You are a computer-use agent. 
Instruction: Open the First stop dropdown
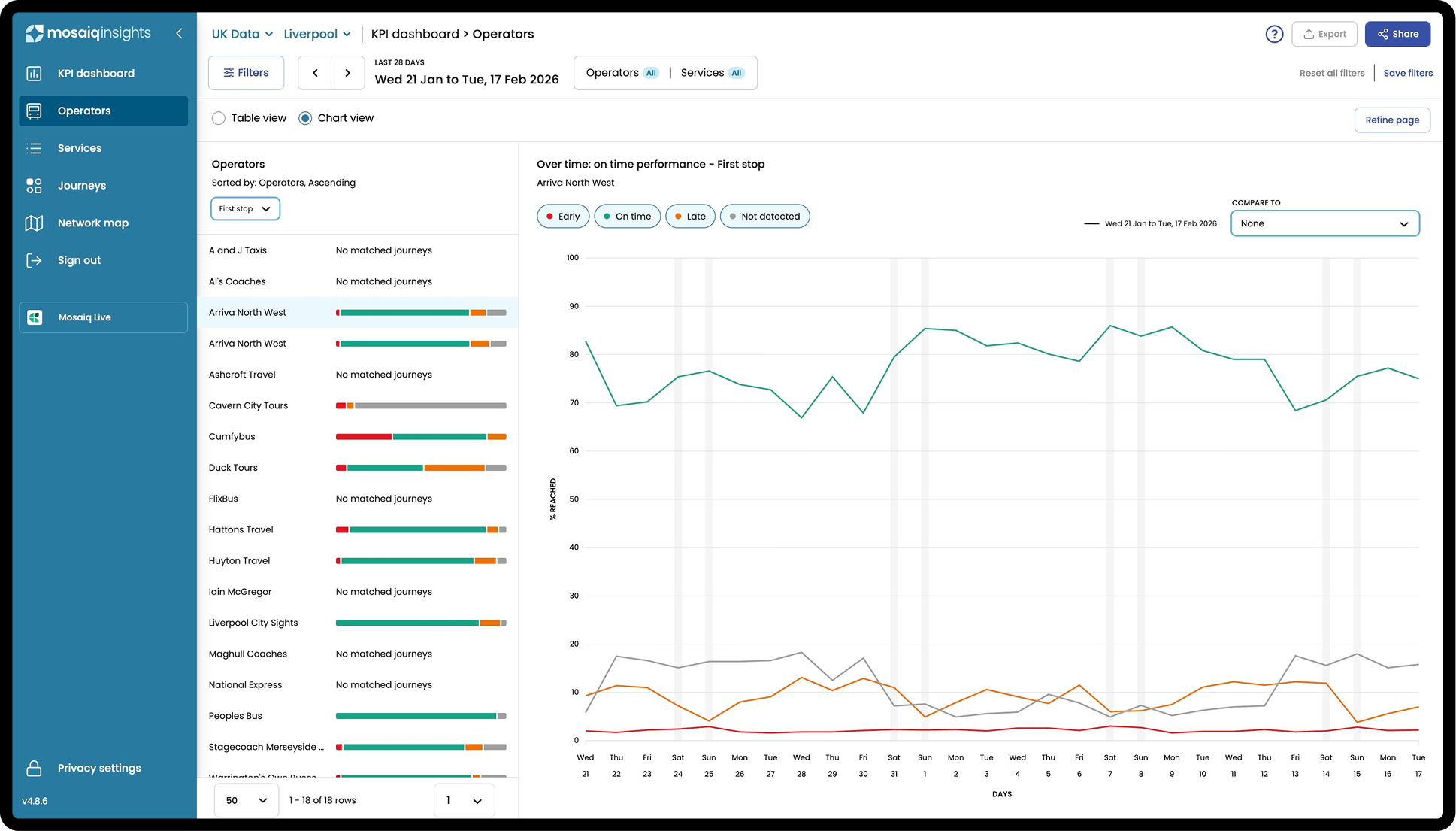[245, 209]
